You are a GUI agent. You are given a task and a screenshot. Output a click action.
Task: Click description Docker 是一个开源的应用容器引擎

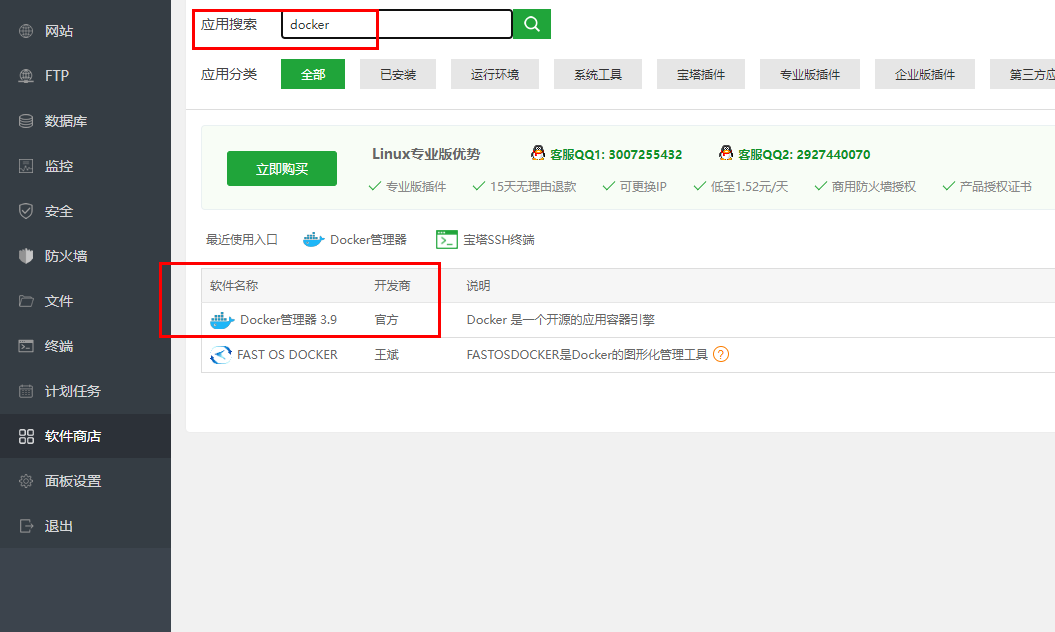click(560, 320)
